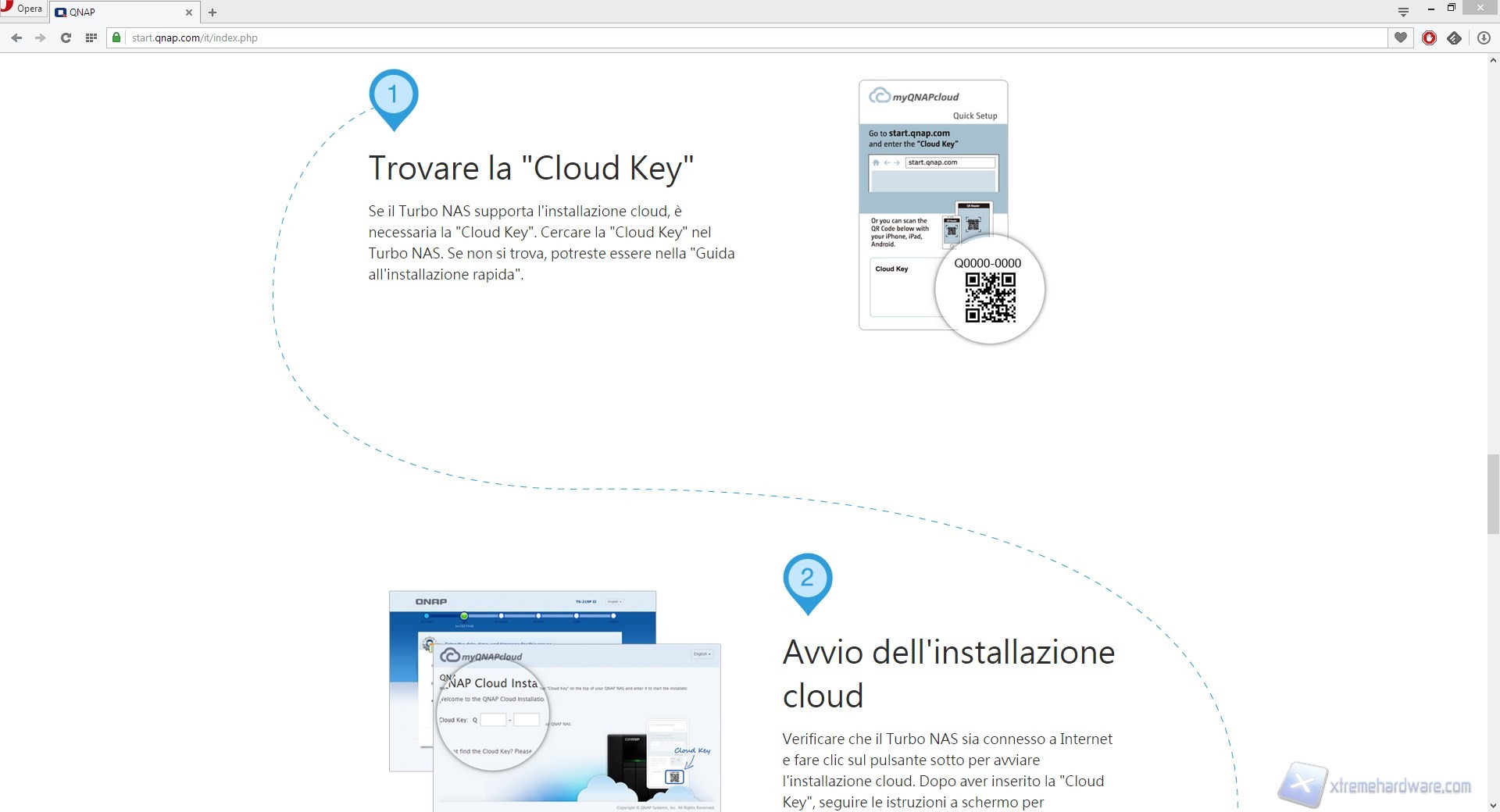1500x812 pixels.
Task: Open the Adblock extension icon
Action: point(1429,37)
